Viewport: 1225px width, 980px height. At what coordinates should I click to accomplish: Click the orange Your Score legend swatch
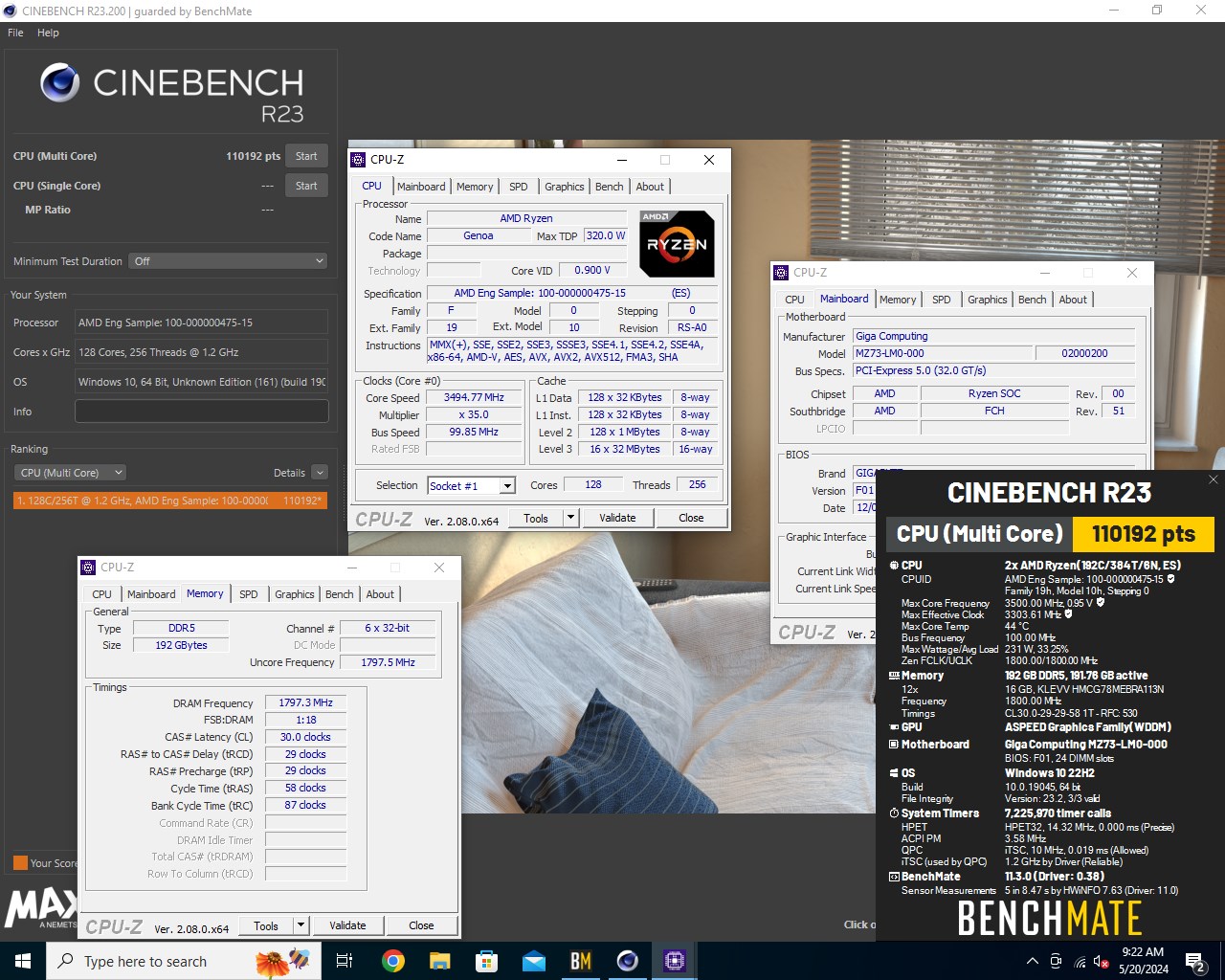pos(20,862)
